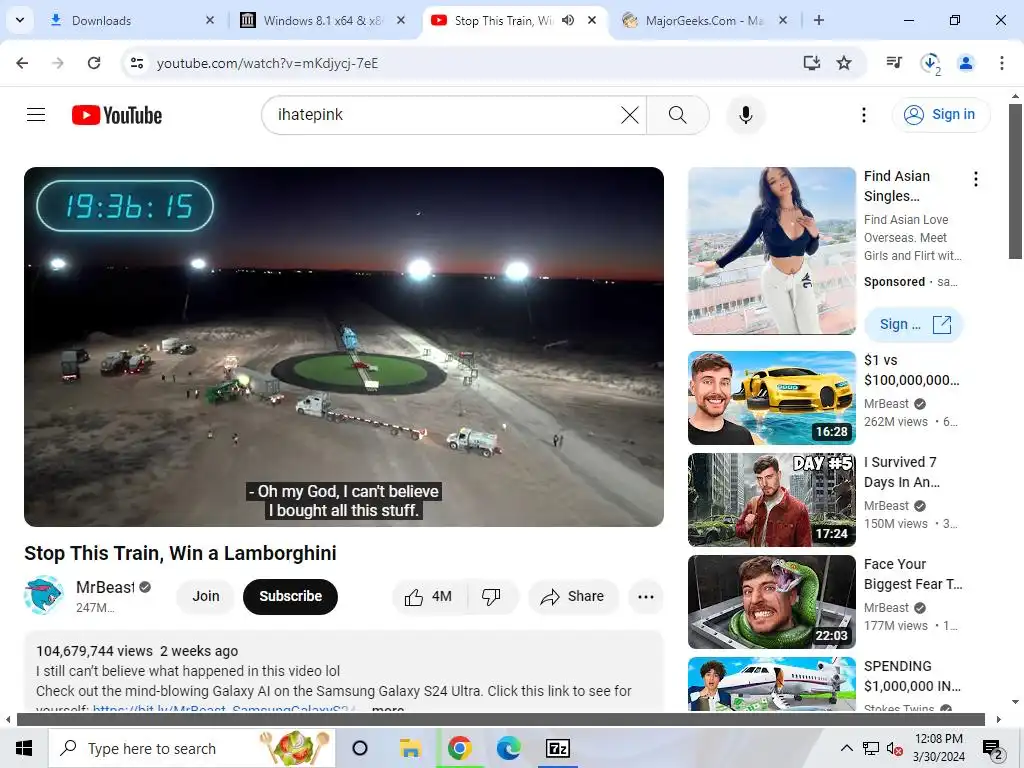Click the Join button
1024x768 pixels.
(206, 596)
